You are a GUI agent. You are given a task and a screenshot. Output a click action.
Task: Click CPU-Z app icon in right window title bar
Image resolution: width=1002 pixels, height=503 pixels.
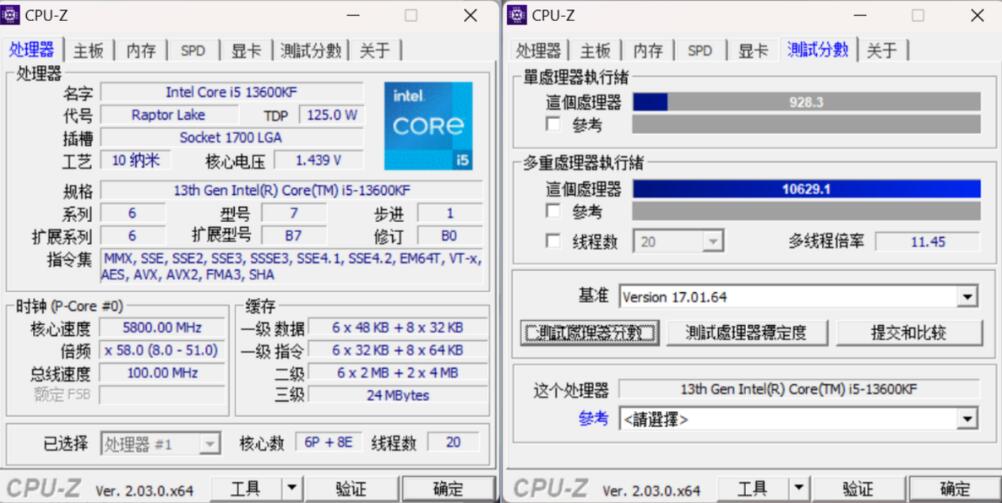[x=516, y=15]
